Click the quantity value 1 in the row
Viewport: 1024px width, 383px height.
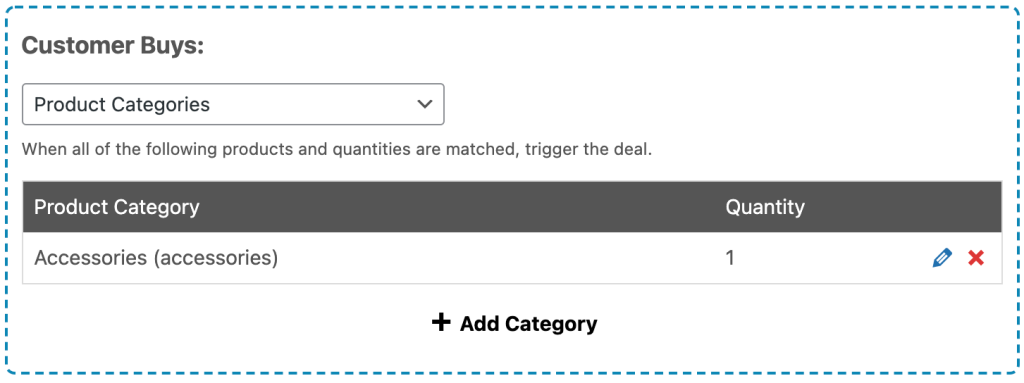(730, 258)
